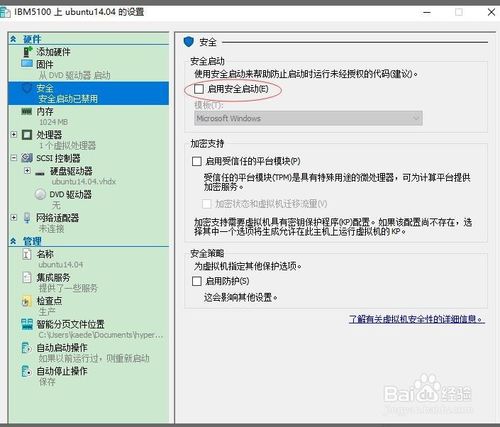Click the 未连接 network status text
The height and width of the screenshot is (427, 500).
(x=51, y=229)
